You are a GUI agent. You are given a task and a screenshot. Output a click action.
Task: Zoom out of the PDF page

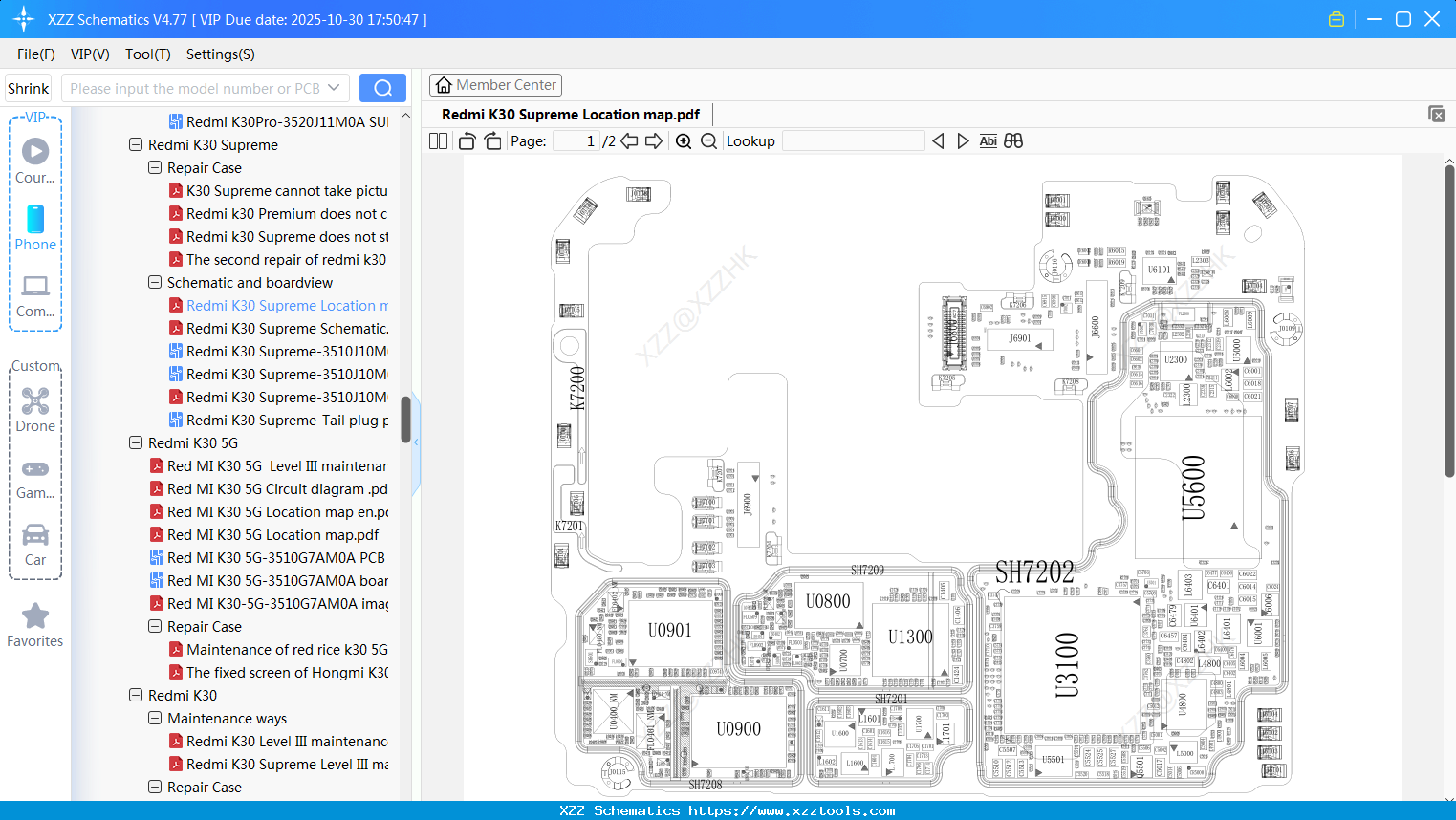click(x=707, y=140)
